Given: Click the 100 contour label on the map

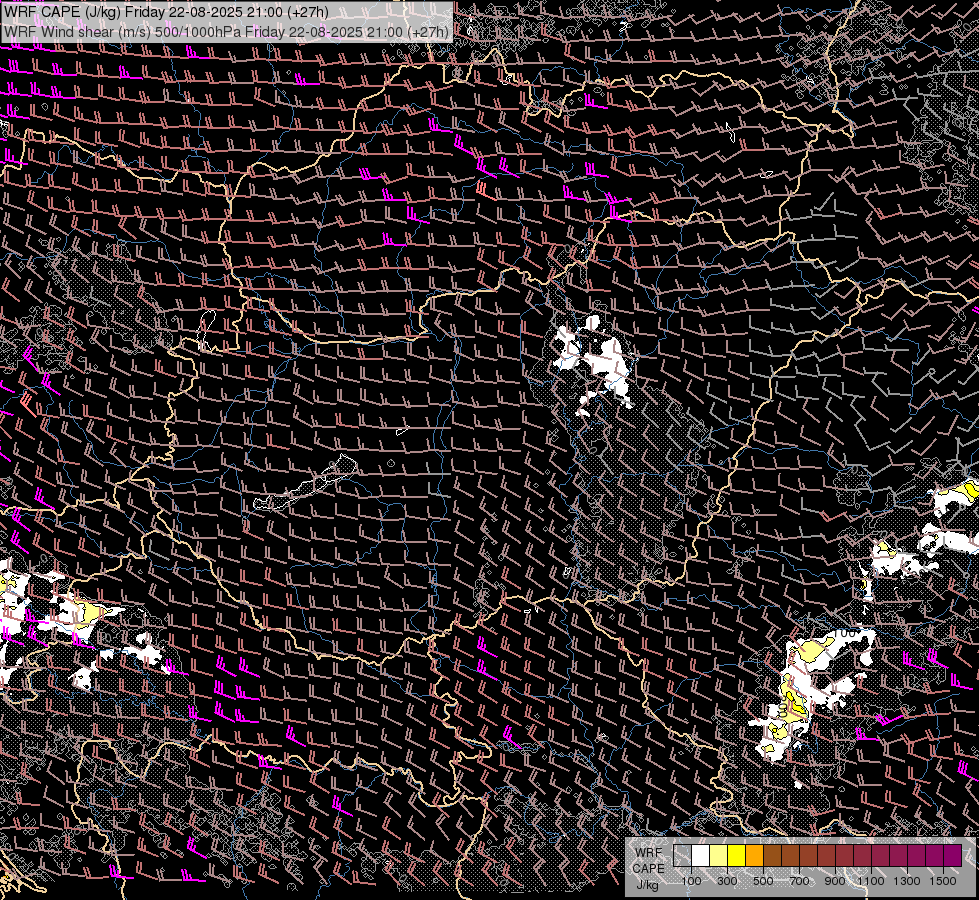Looking at the screenshot, I should point(847,633).
